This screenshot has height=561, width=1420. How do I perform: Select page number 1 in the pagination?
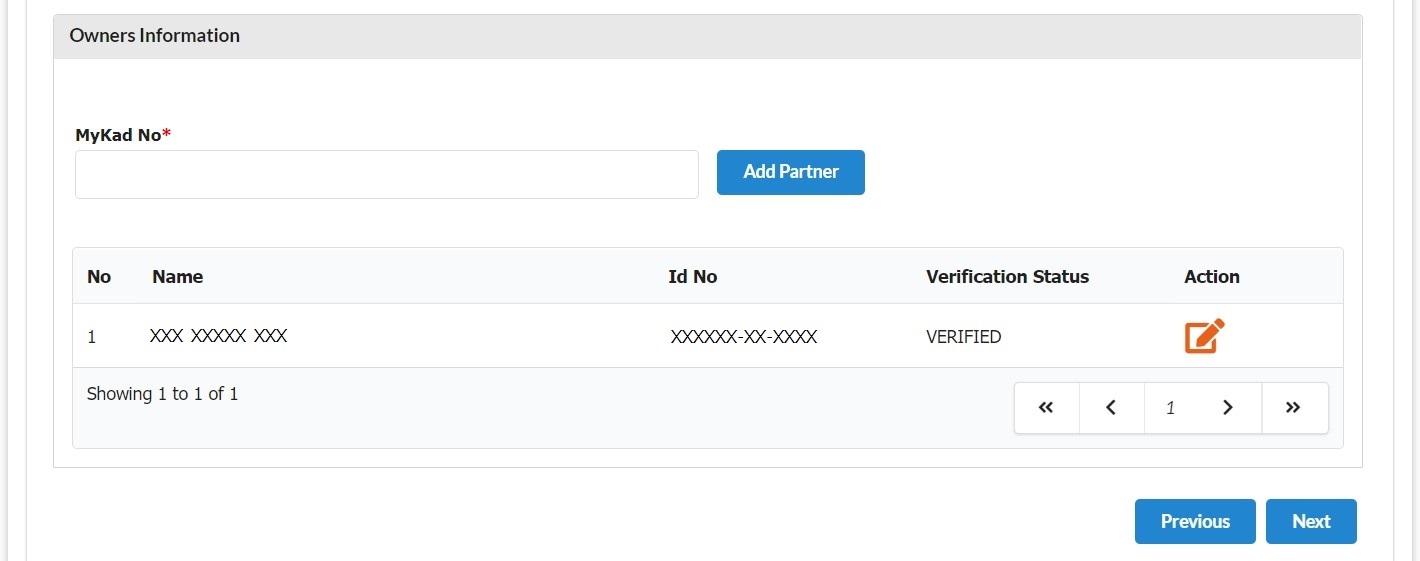point(1170,408)
